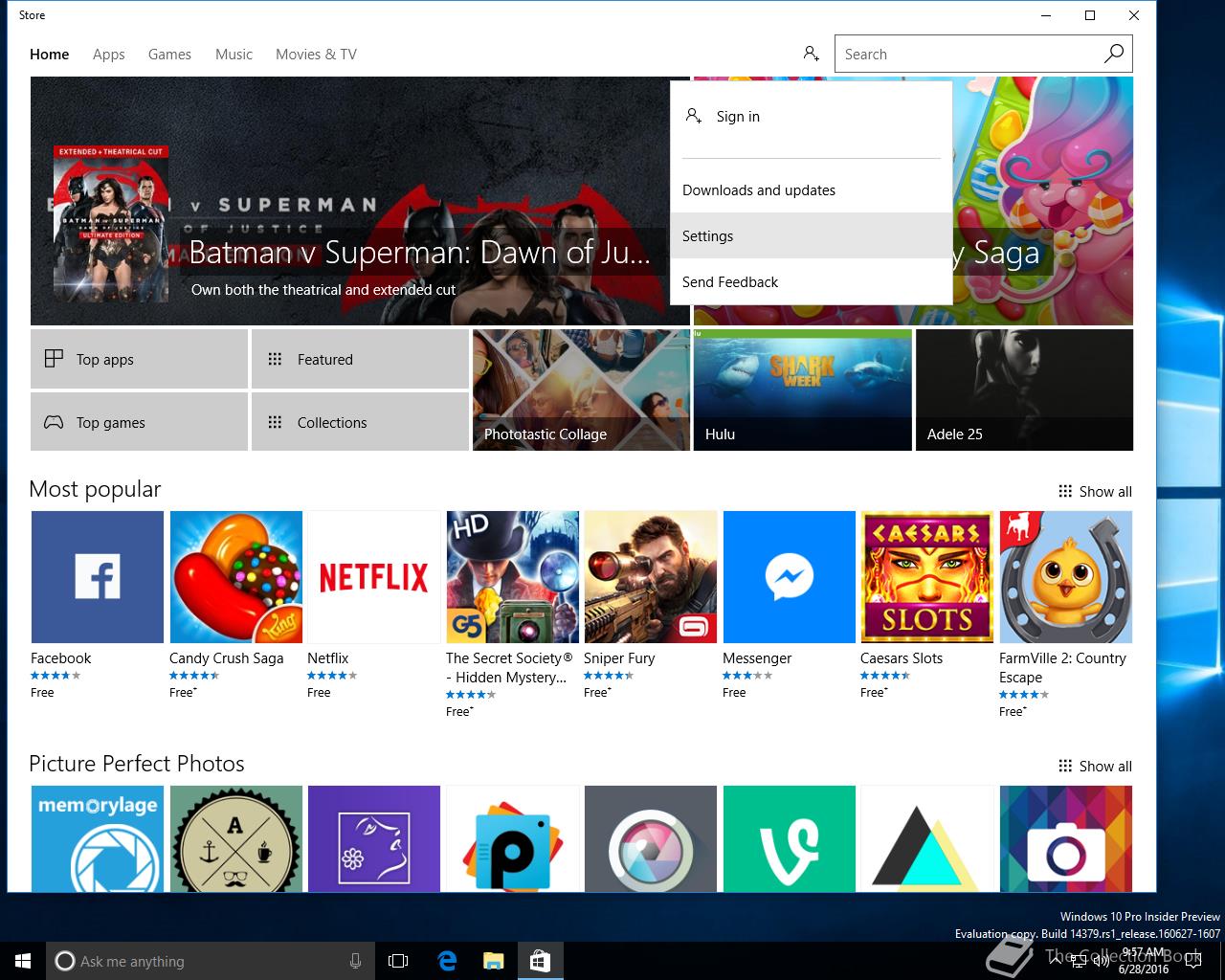Switch to the Movies & TV tab
This screenshot has width=1225, height=980.
316,54
